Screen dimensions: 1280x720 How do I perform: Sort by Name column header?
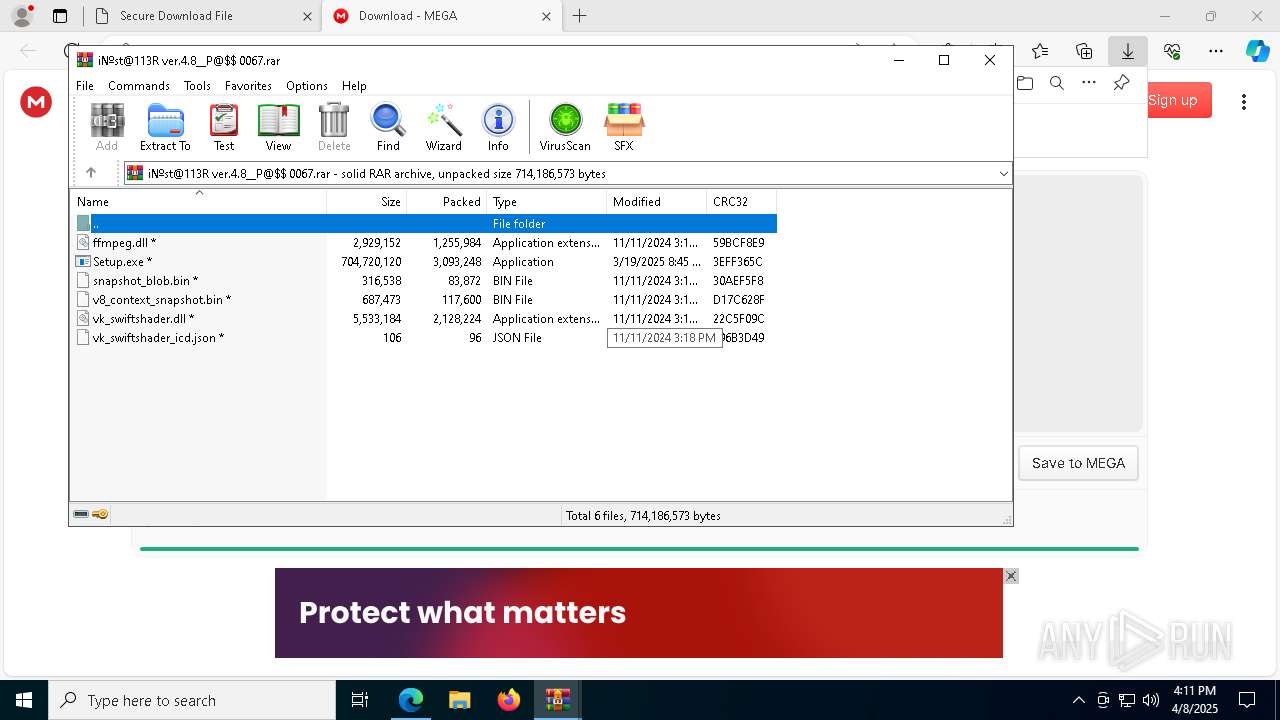tap(199, 201)
